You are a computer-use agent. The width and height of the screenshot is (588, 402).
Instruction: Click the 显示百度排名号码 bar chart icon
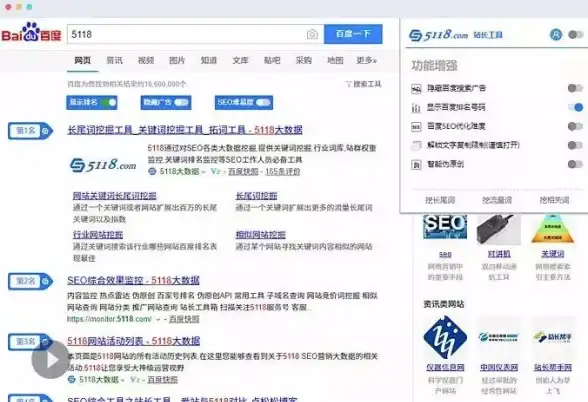pos(416,108)
